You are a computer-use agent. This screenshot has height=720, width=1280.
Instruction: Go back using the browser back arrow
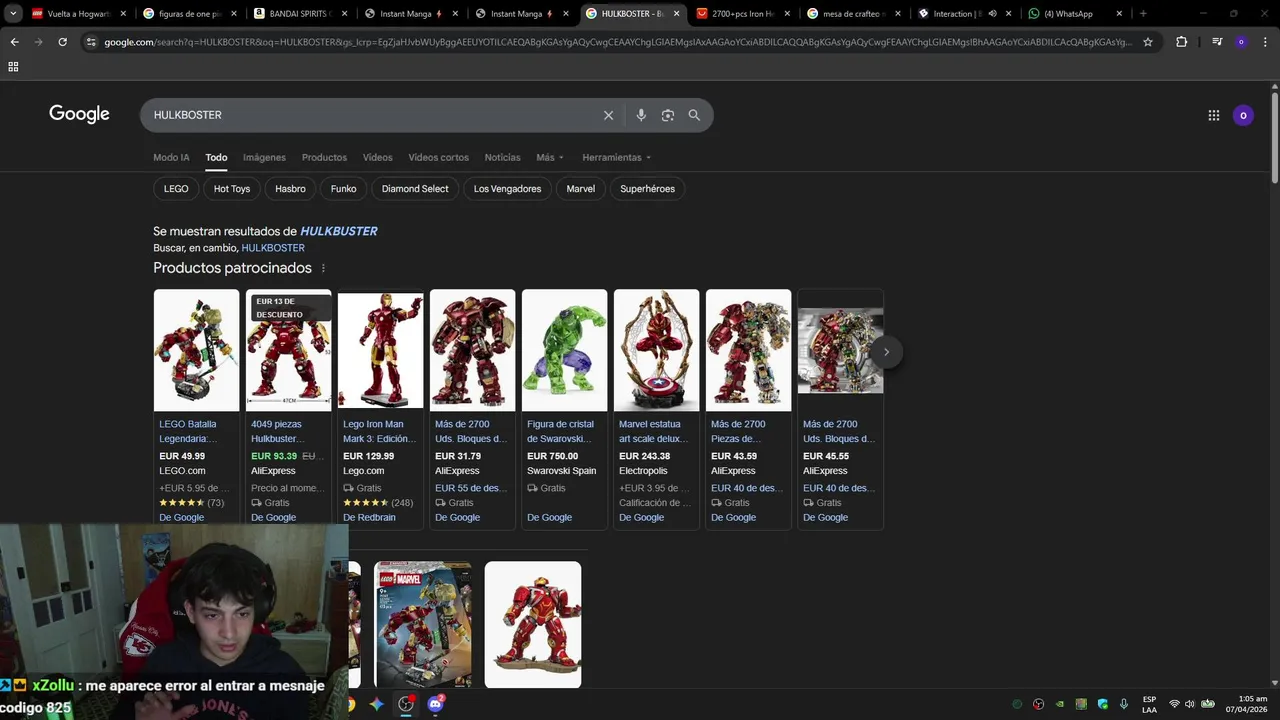point(14,42)
